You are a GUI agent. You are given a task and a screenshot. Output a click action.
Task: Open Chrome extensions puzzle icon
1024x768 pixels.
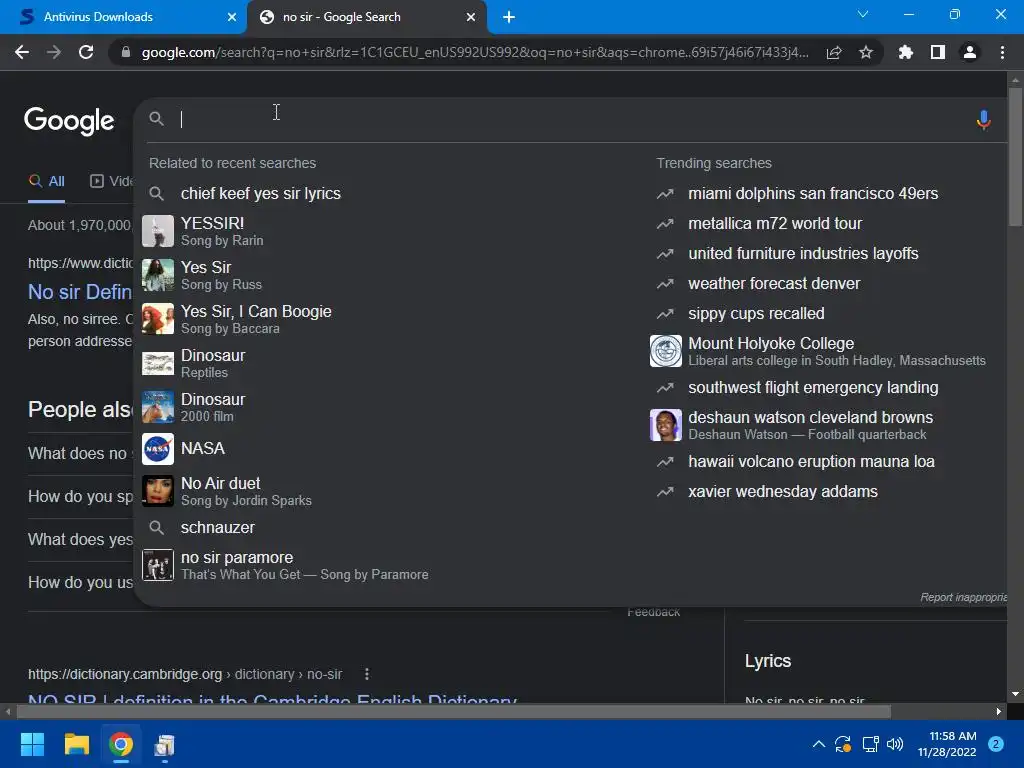coord(905,52)
